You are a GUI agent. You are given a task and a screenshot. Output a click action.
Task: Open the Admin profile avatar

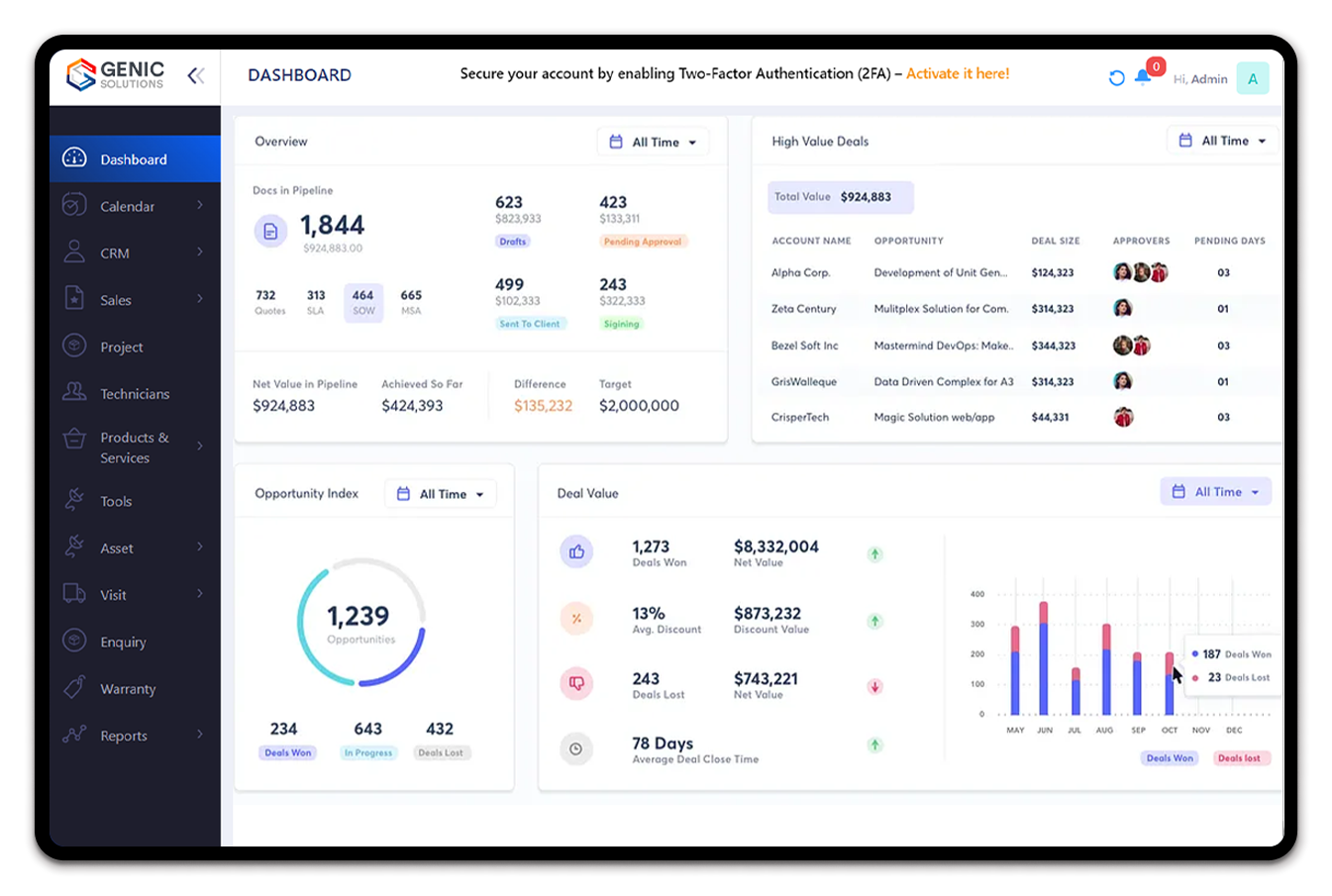click(x=1252, y=79)
